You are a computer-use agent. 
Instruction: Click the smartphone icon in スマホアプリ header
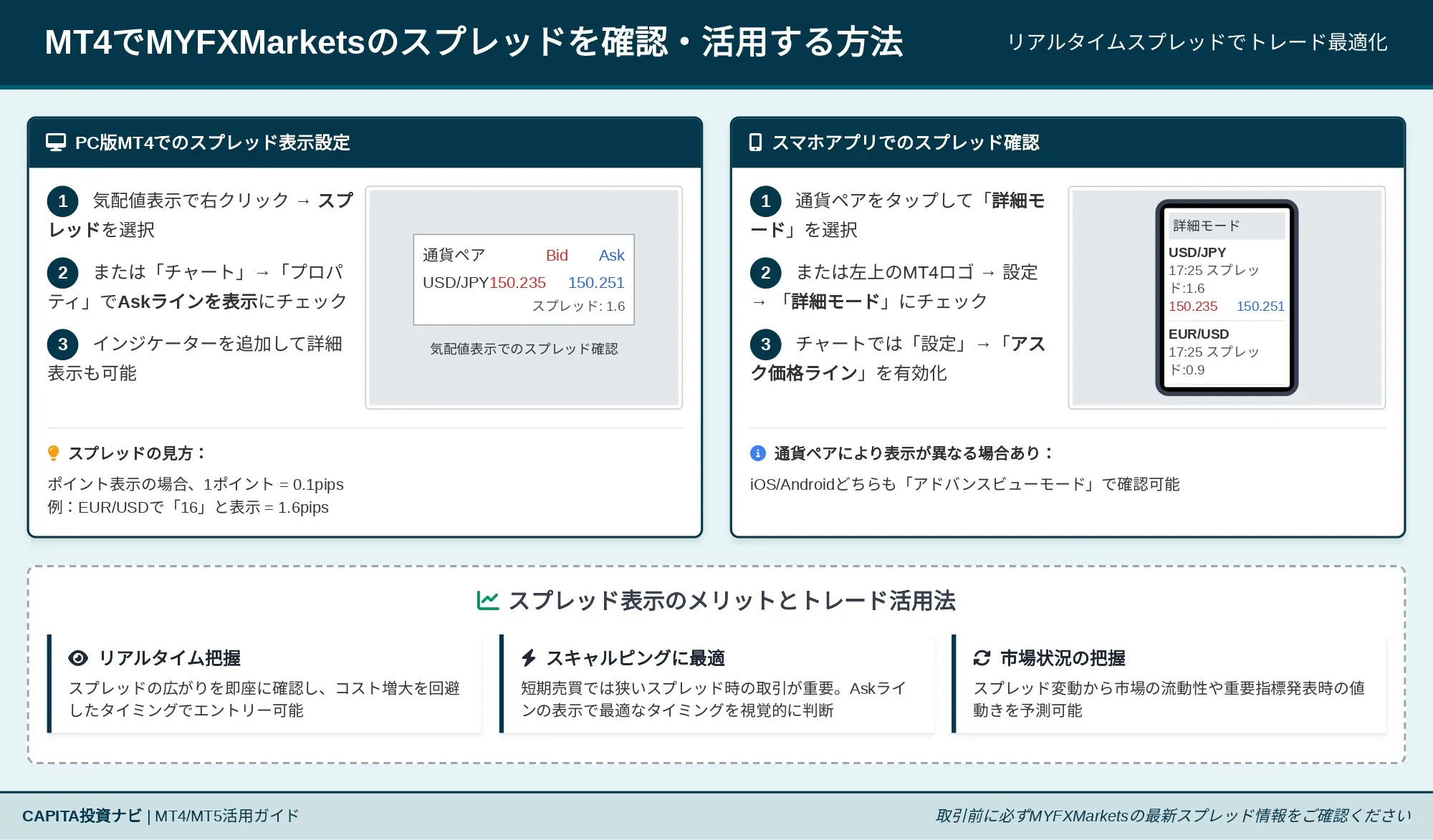click(x=755, y=143)
